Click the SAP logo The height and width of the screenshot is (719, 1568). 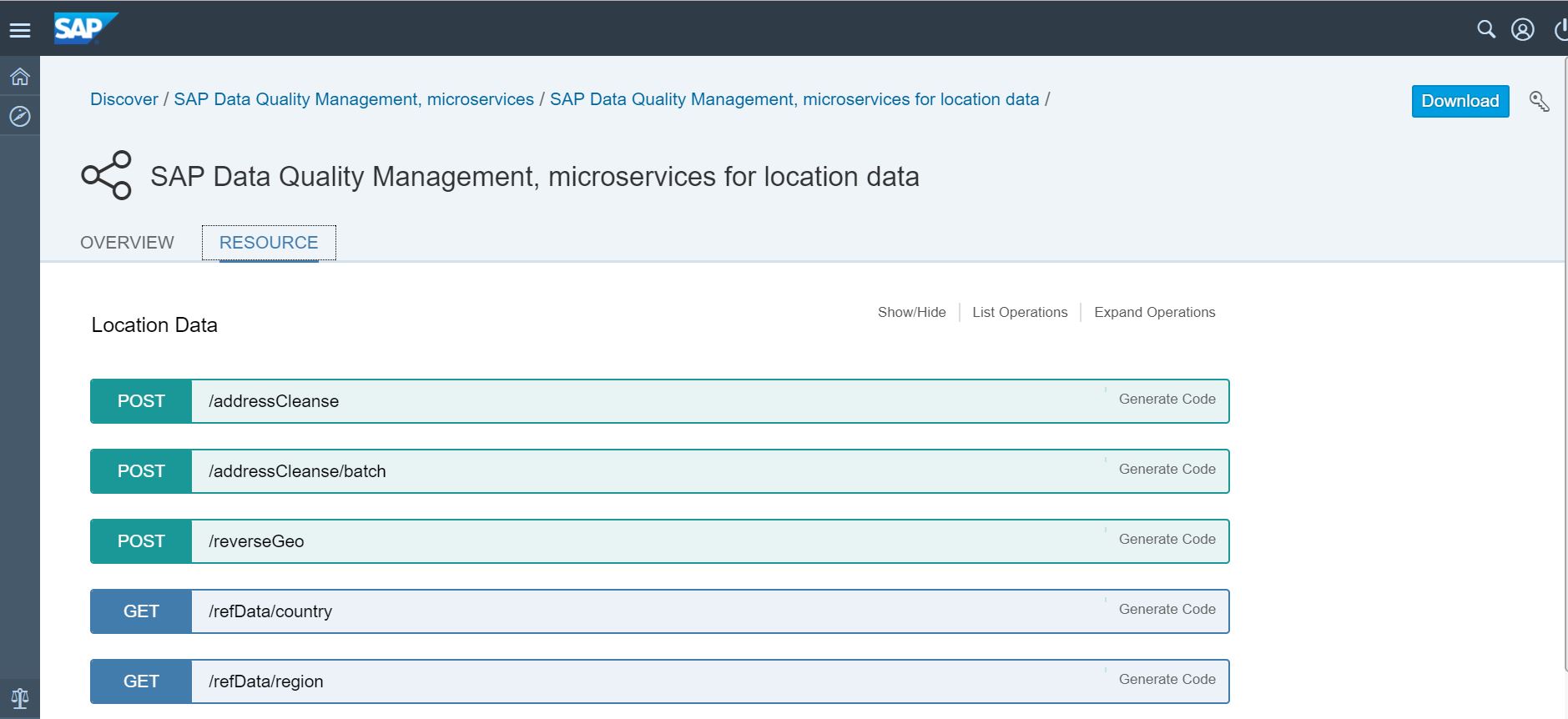85,28
